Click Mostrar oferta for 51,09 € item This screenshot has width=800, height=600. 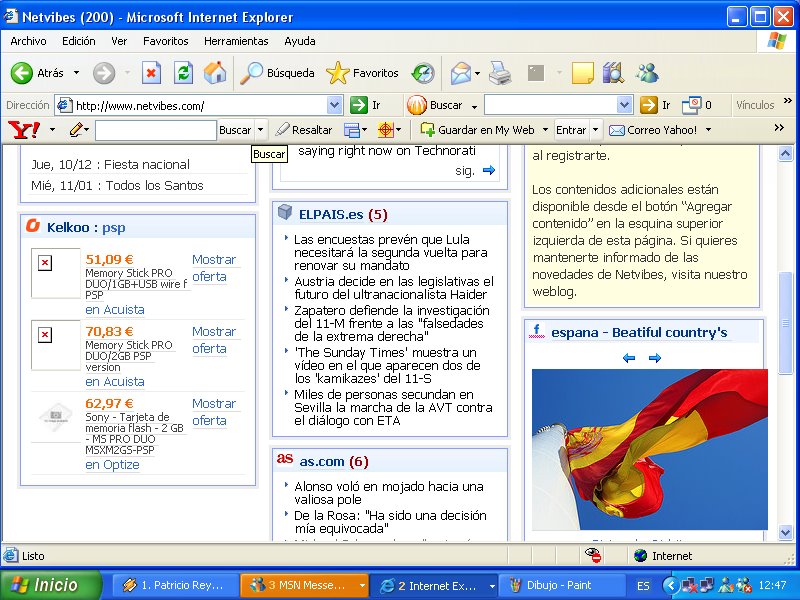click(214, 268)
